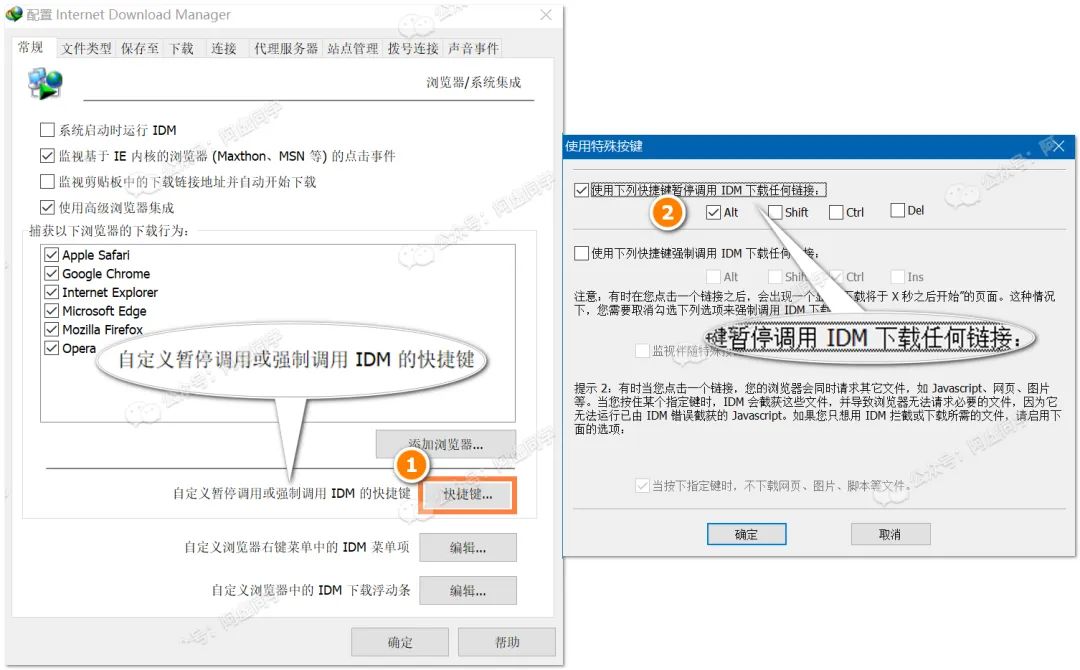The image size is (1080, 670).
Task: Toggle 使用下列快捷键暂停调用 IDM checkbox
Action: pos(581,190)
